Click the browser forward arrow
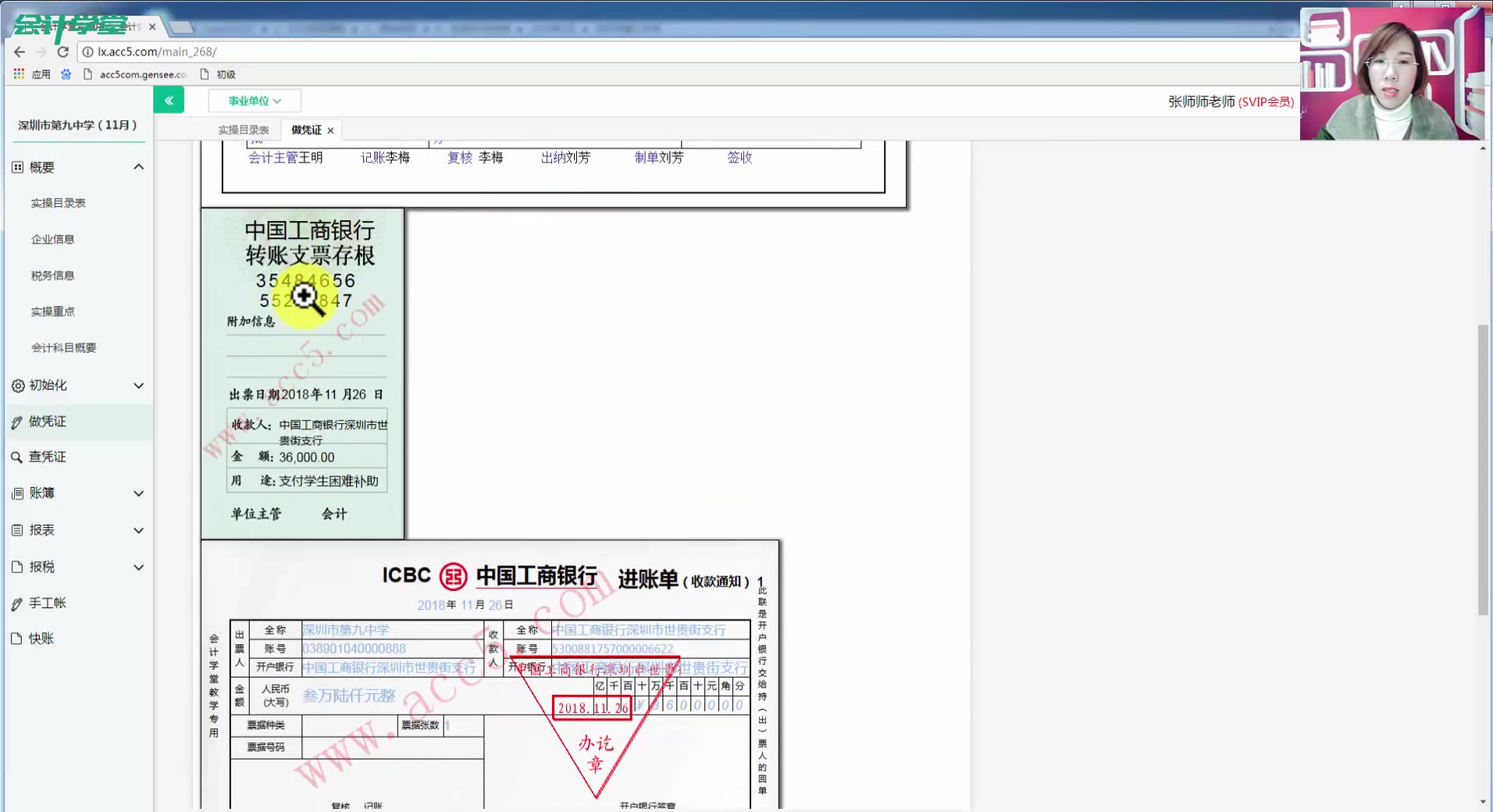Screen dimensions: 1493x812 click(41, 52)
